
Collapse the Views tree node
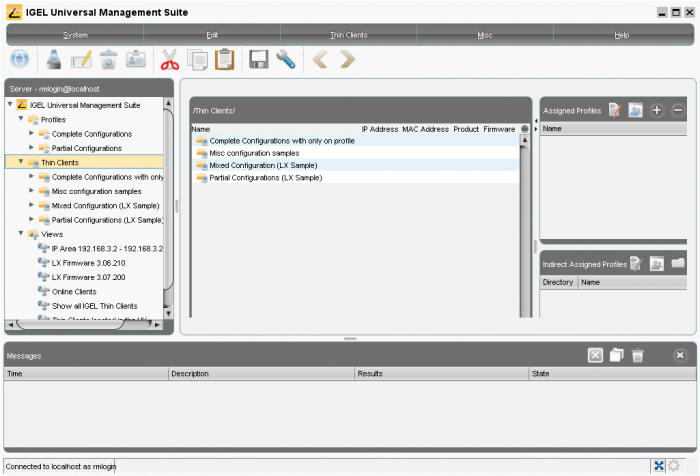(x=21, y=234)
